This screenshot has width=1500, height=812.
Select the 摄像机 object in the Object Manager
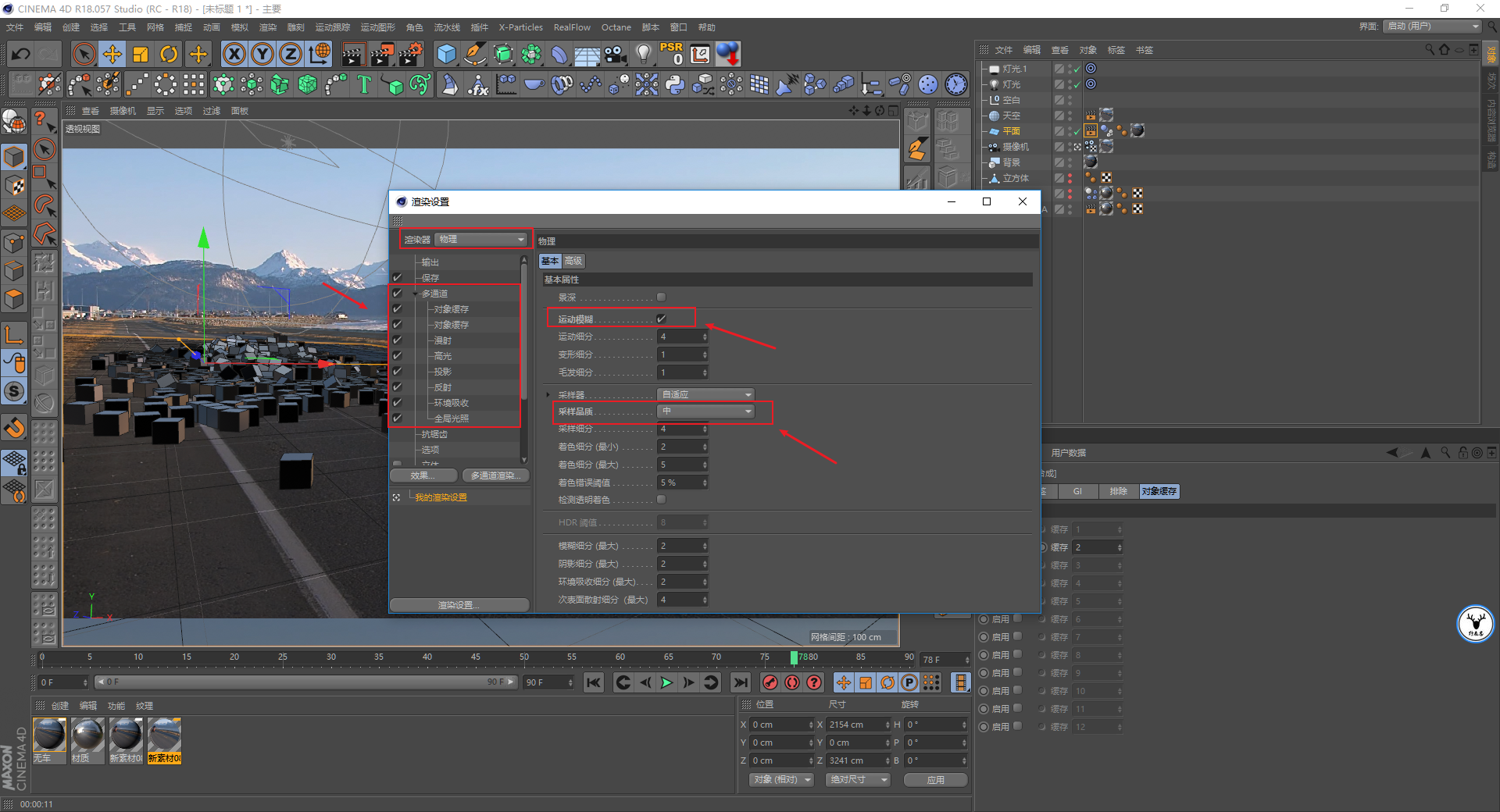pos(1016,147)
